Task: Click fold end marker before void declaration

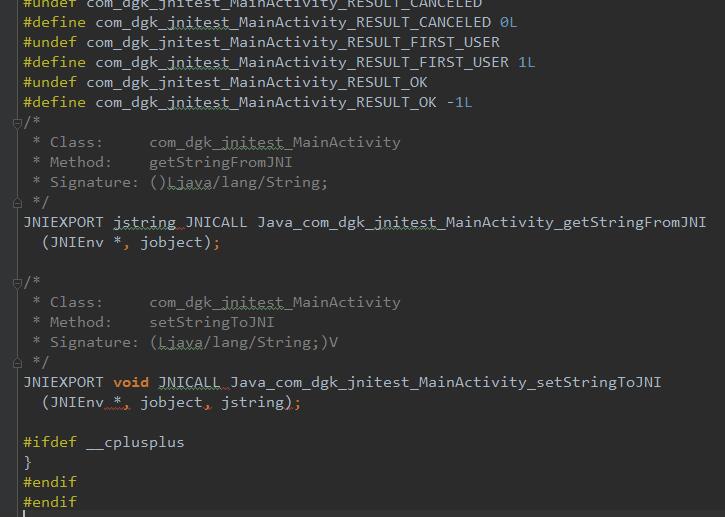Action: tap(17, 363)
